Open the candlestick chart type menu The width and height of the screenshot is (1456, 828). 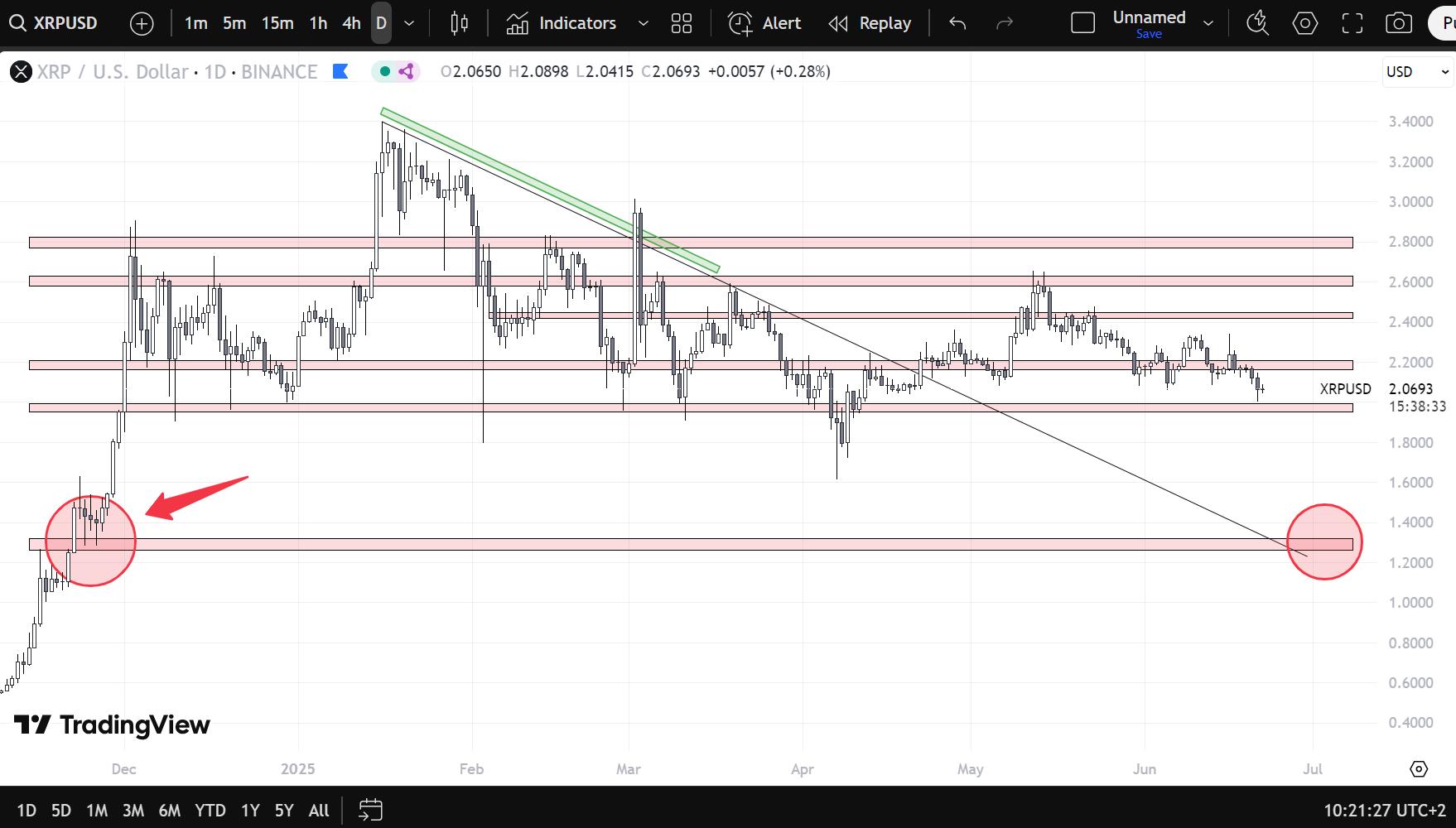click(460, 23)
